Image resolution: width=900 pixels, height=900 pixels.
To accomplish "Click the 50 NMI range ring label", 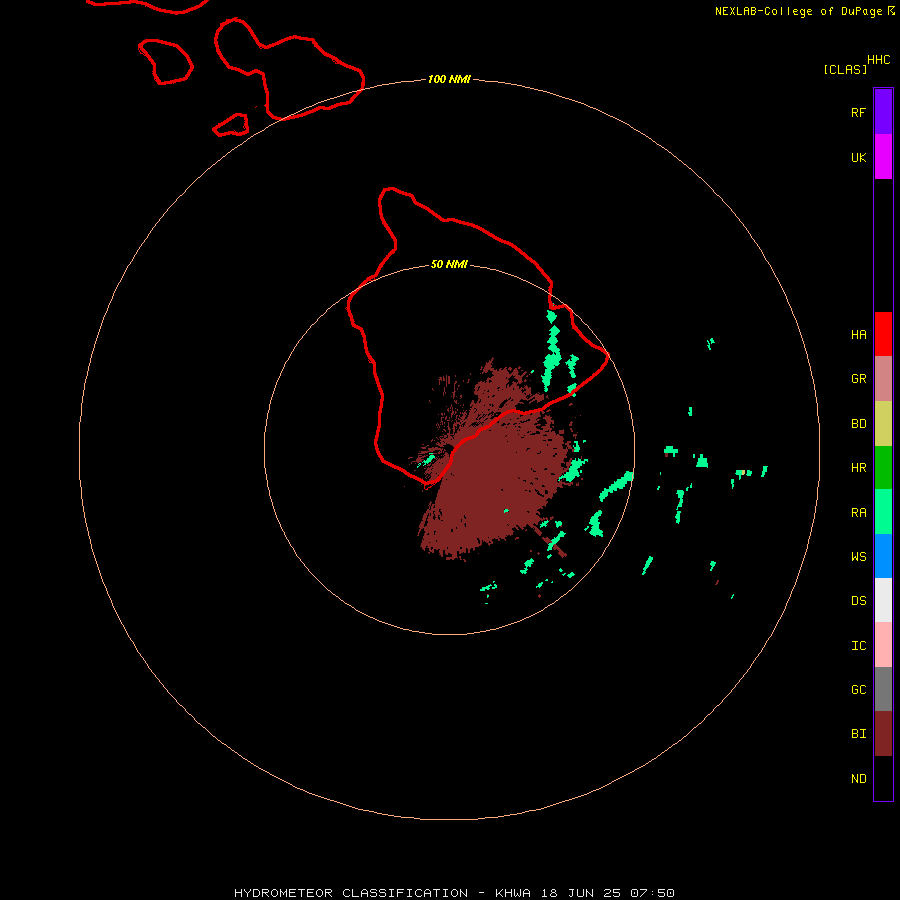I will (x=449, y=264).
